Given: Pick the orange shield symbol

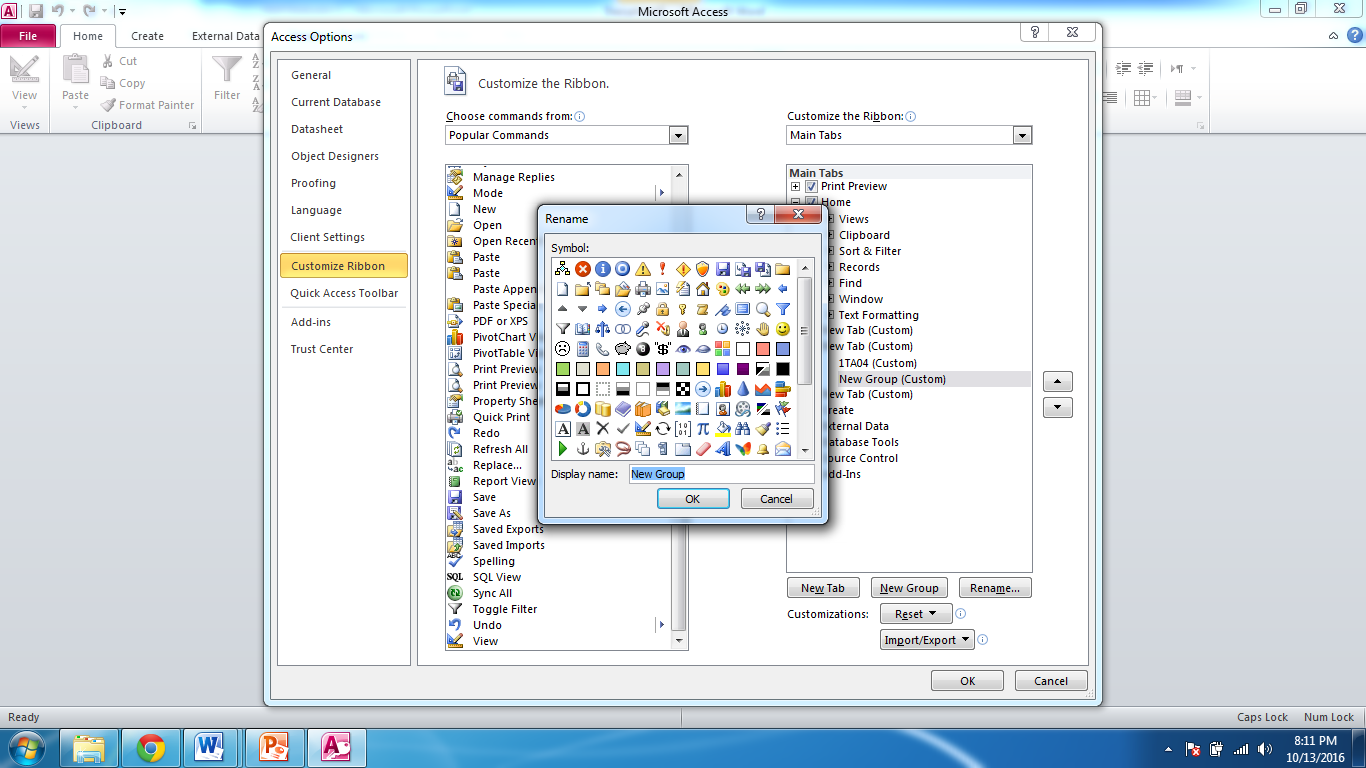Looking at the screenshot, I should pos(702,269).
